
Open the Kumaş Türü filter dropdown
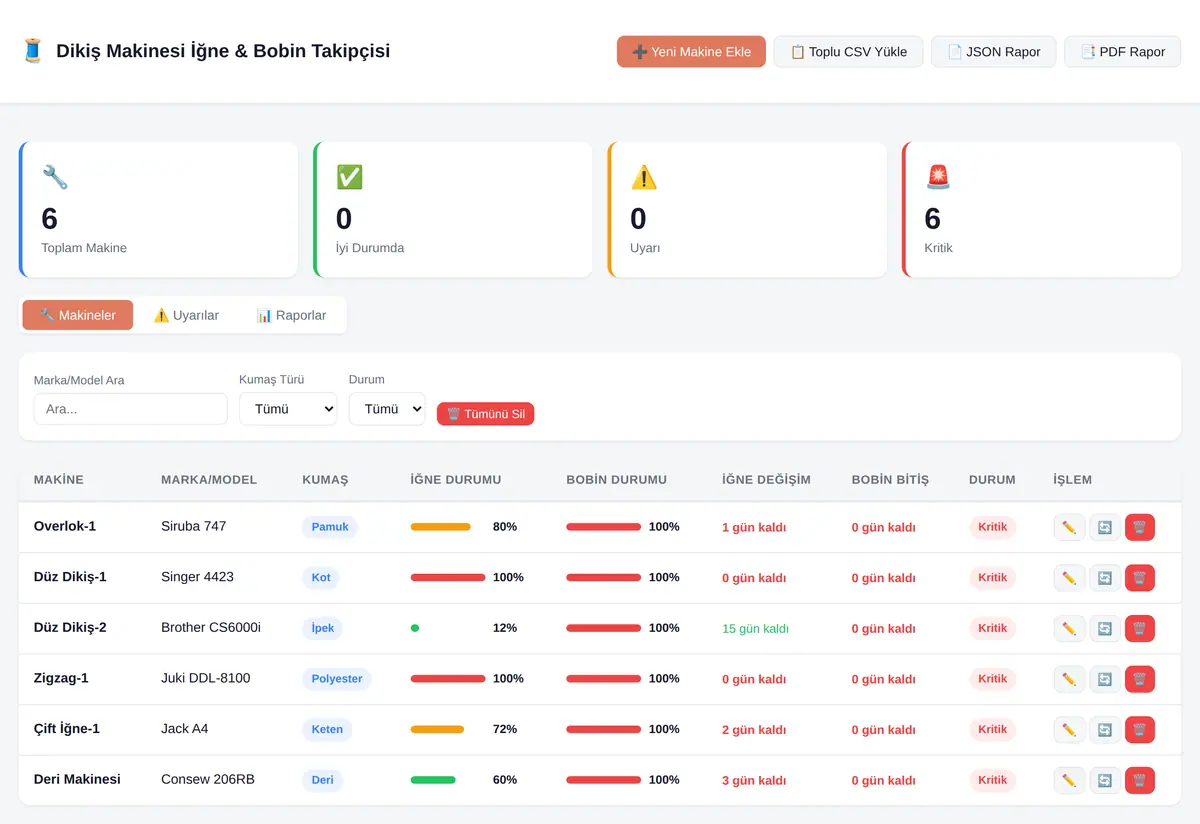point(288,409)
